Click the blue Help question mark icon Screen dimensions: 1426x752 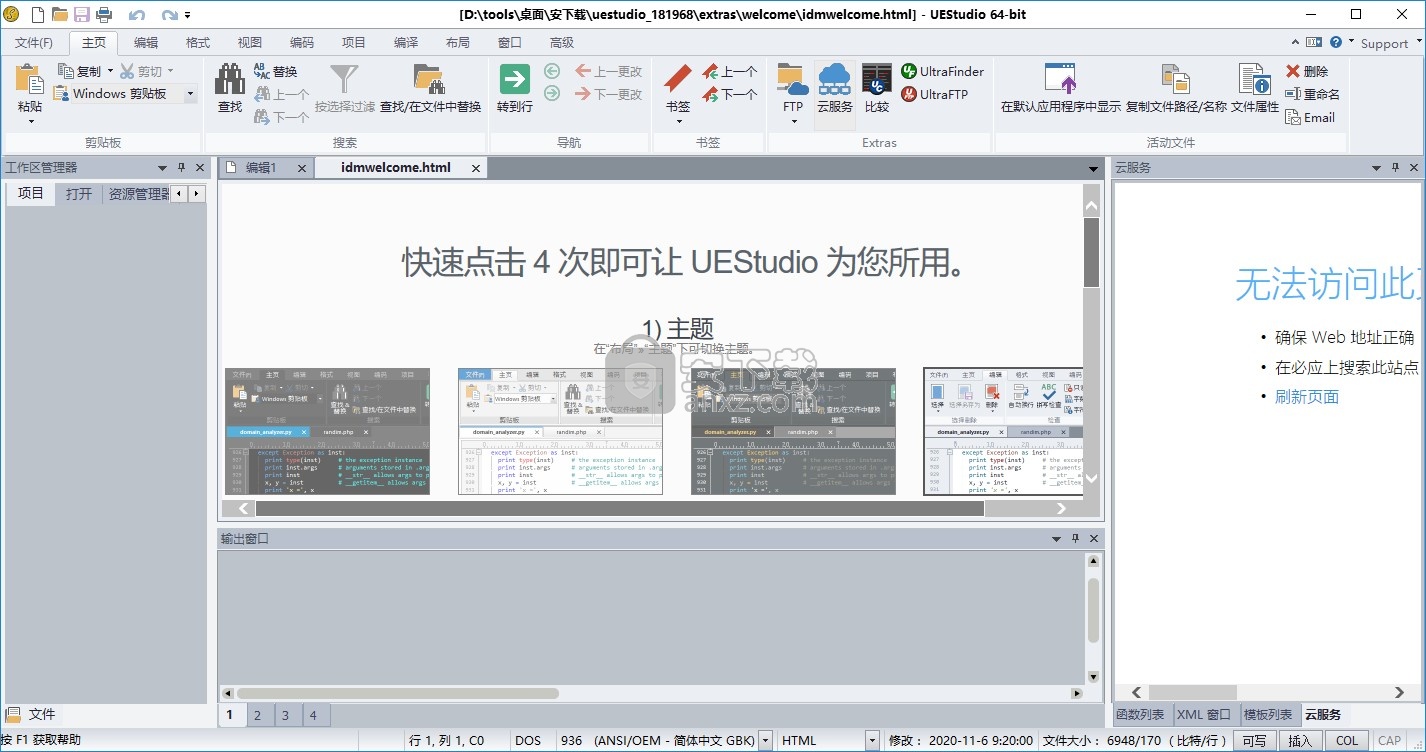tap(1337, 42)
